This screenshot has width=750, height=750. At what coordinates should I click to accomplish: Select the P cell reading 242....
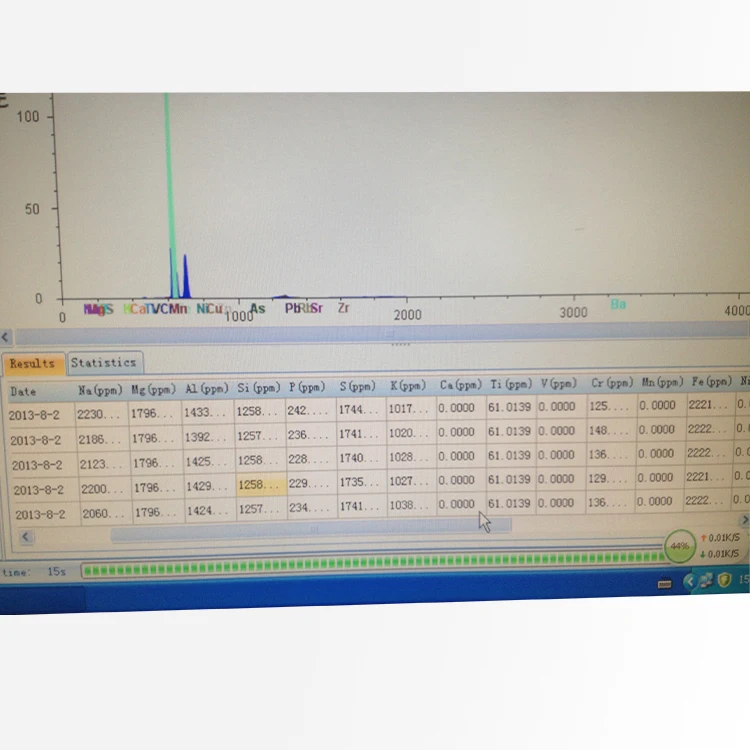point(311,410)
